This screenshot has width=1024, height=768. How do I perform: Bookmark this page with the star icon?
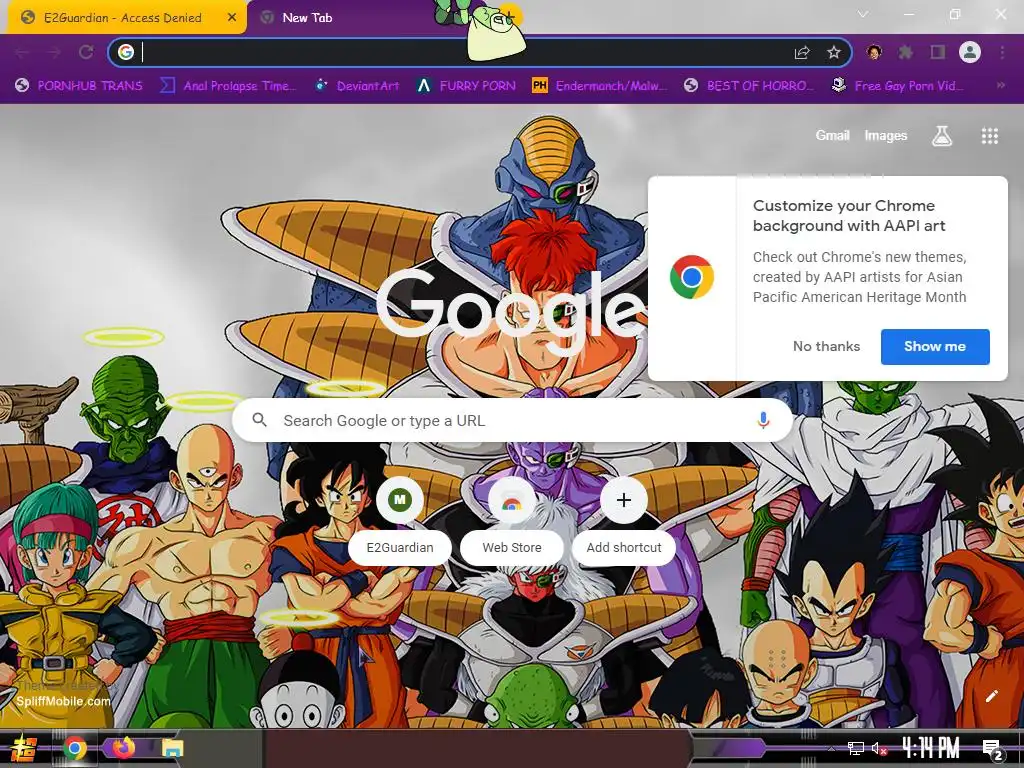click(x=833, y=52)
